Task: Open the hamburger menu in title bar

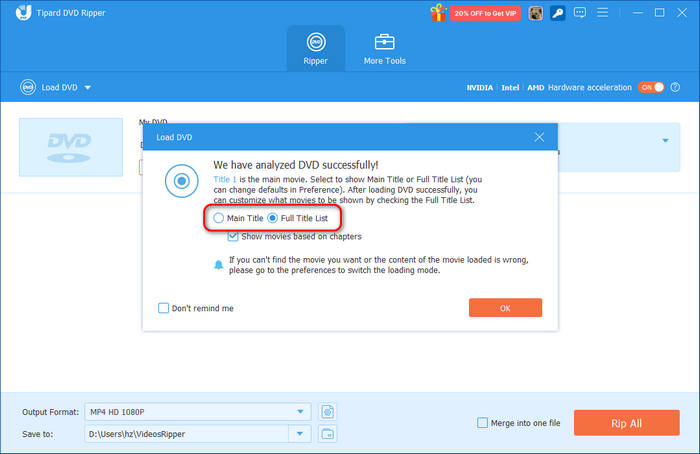Action: (x=603, y=13)
